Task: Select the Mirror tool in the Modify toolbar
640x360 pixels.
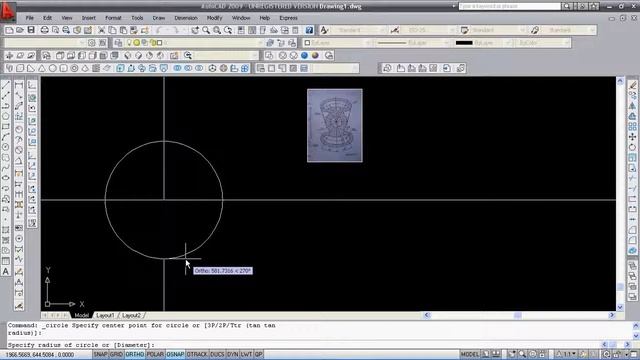Action: tap(632, 106)
